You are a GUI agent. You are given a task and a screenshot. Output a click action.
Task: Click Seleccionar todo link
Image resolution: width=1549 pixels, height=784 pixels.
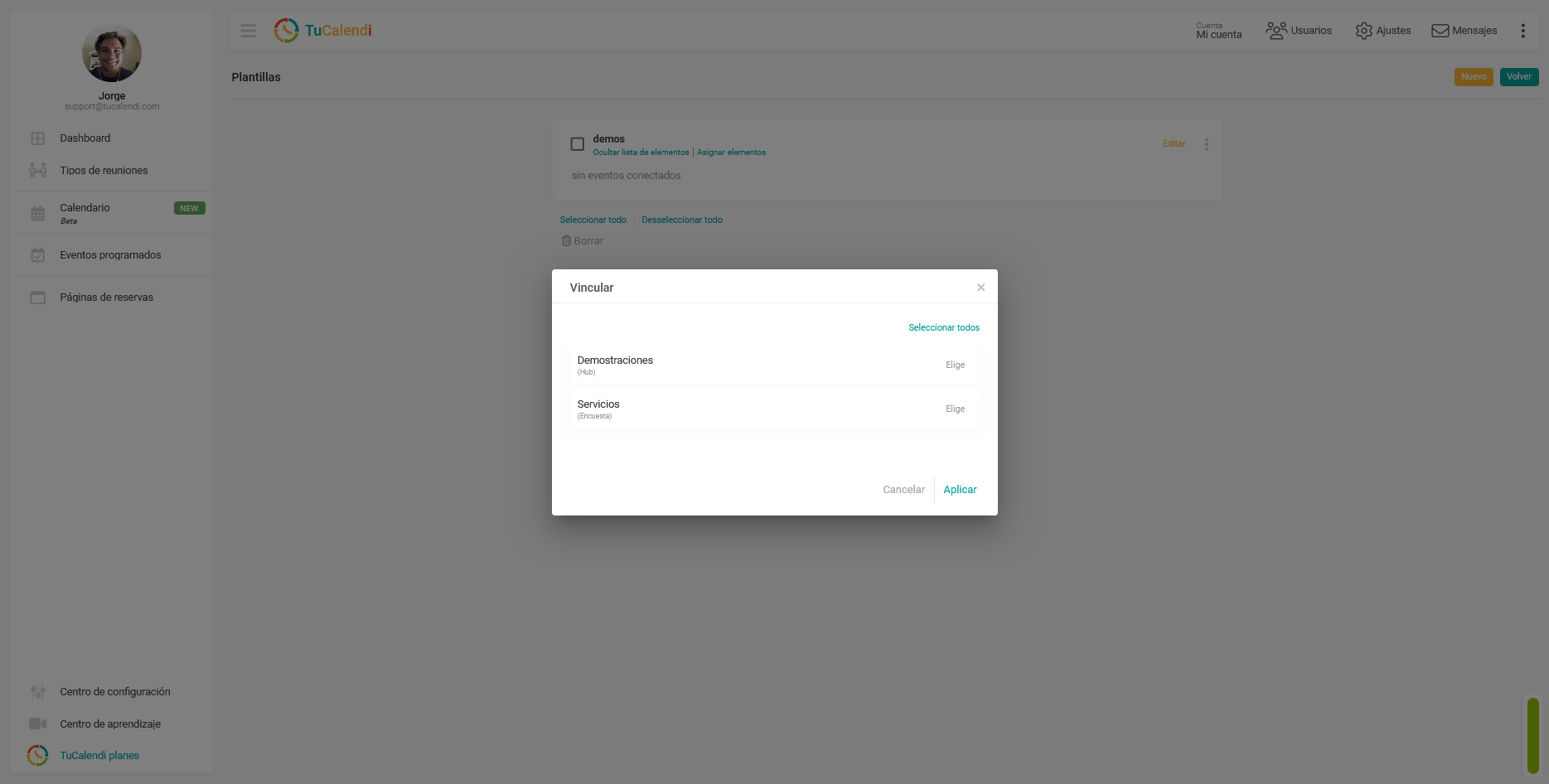coord(593,220)
